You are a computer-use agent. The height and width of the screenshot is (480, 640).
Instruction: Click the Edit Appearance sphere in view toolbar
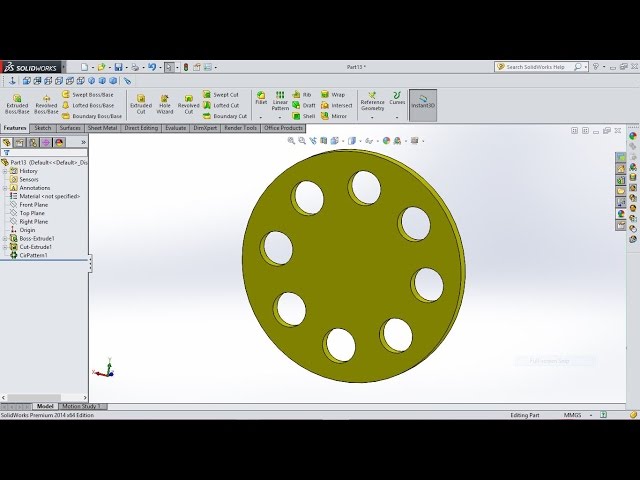tap(386, 141)
